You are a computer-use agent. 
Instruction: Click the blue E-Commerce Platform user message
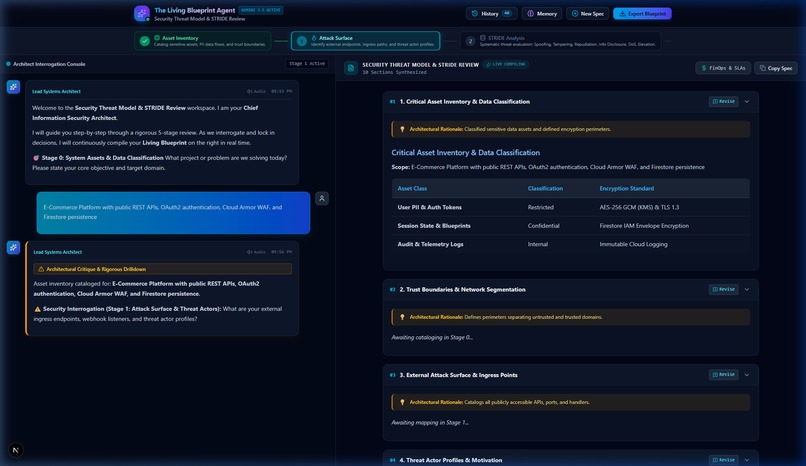(173, 213)
